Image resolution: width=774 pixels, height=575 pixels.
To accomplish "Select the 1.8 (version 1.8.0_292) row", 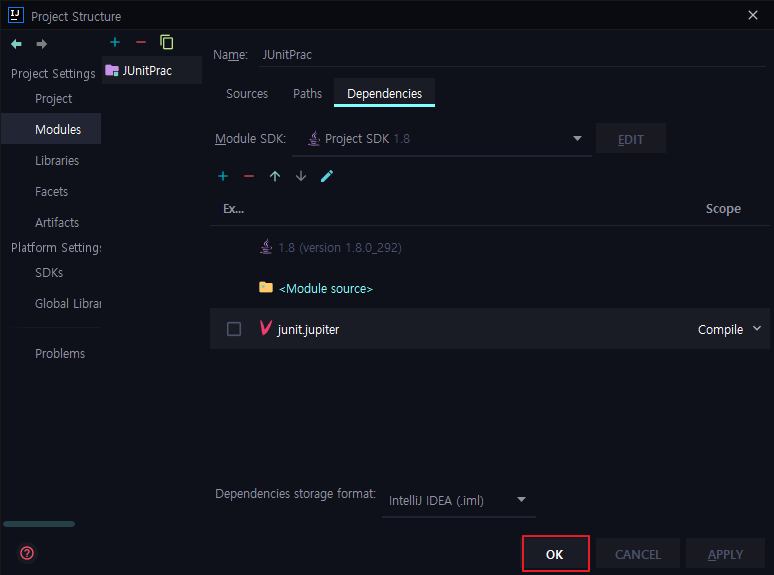I will [x=490, y=247].
